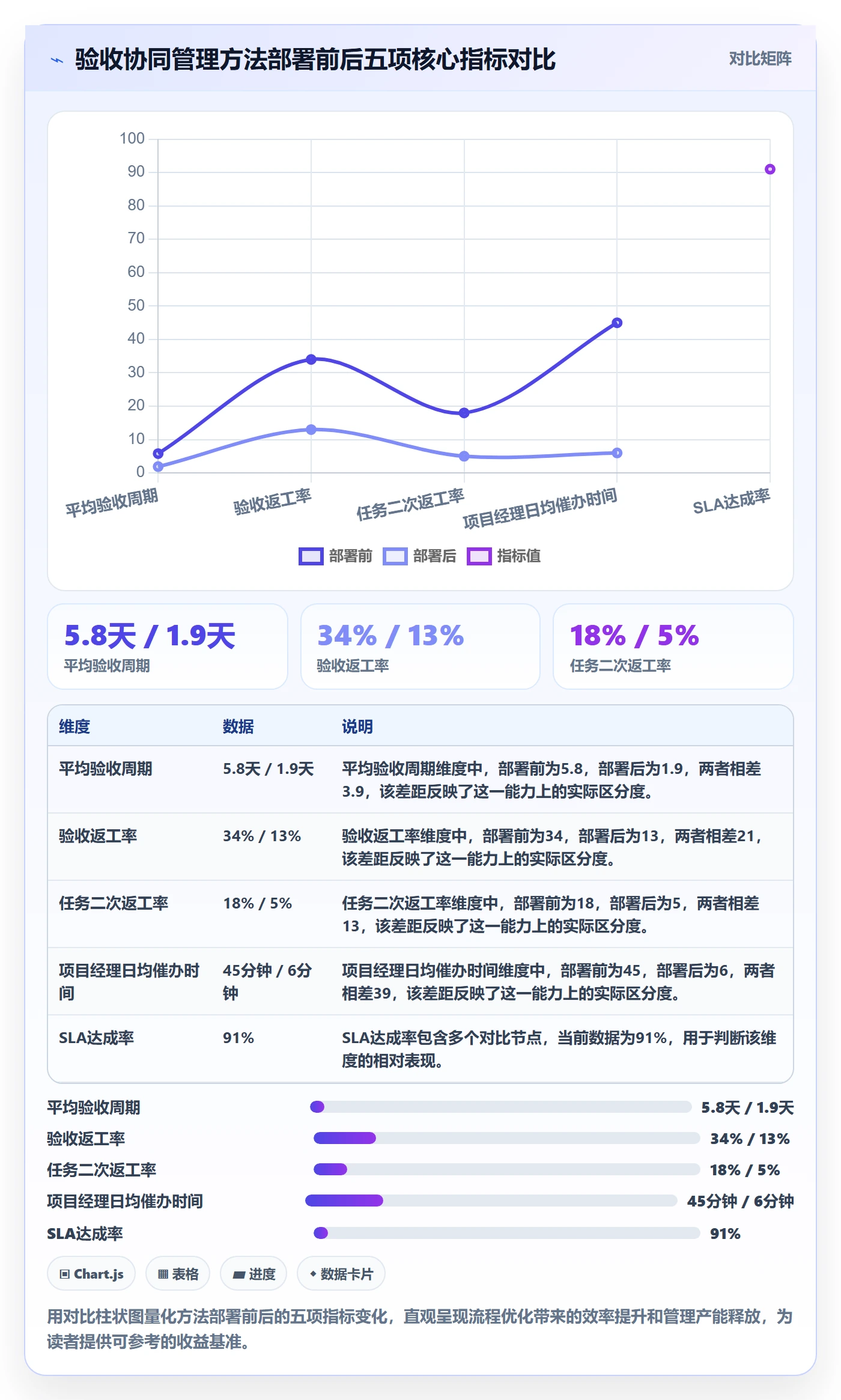Click the chart title 验收协同管理方法部署前后五项核心指标对比
This screenshot has width=841, height=1400.
(x=315, y=59)
